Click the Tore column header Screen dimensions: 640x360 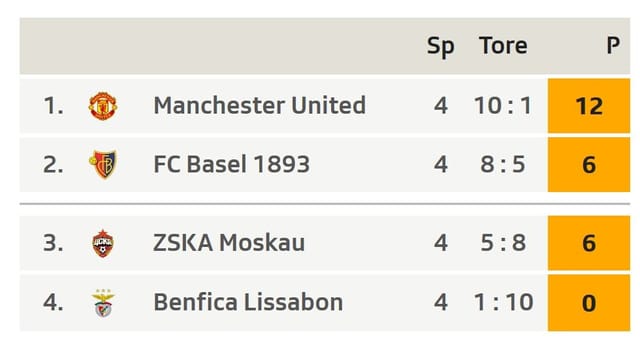pyautogui.click(x=503, y=45)
